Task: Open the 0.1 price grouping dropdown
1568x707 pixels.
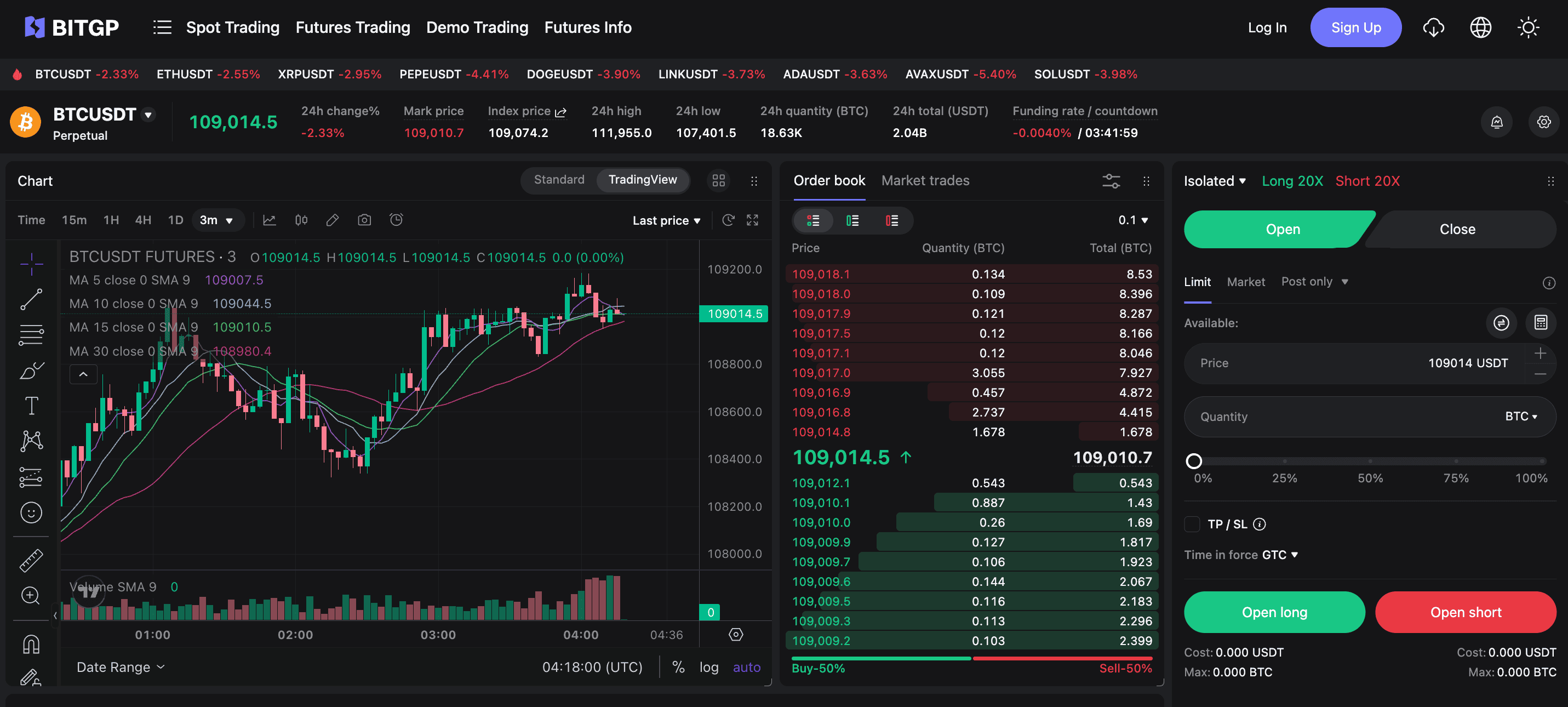Action: click(x=1133, y=220)
